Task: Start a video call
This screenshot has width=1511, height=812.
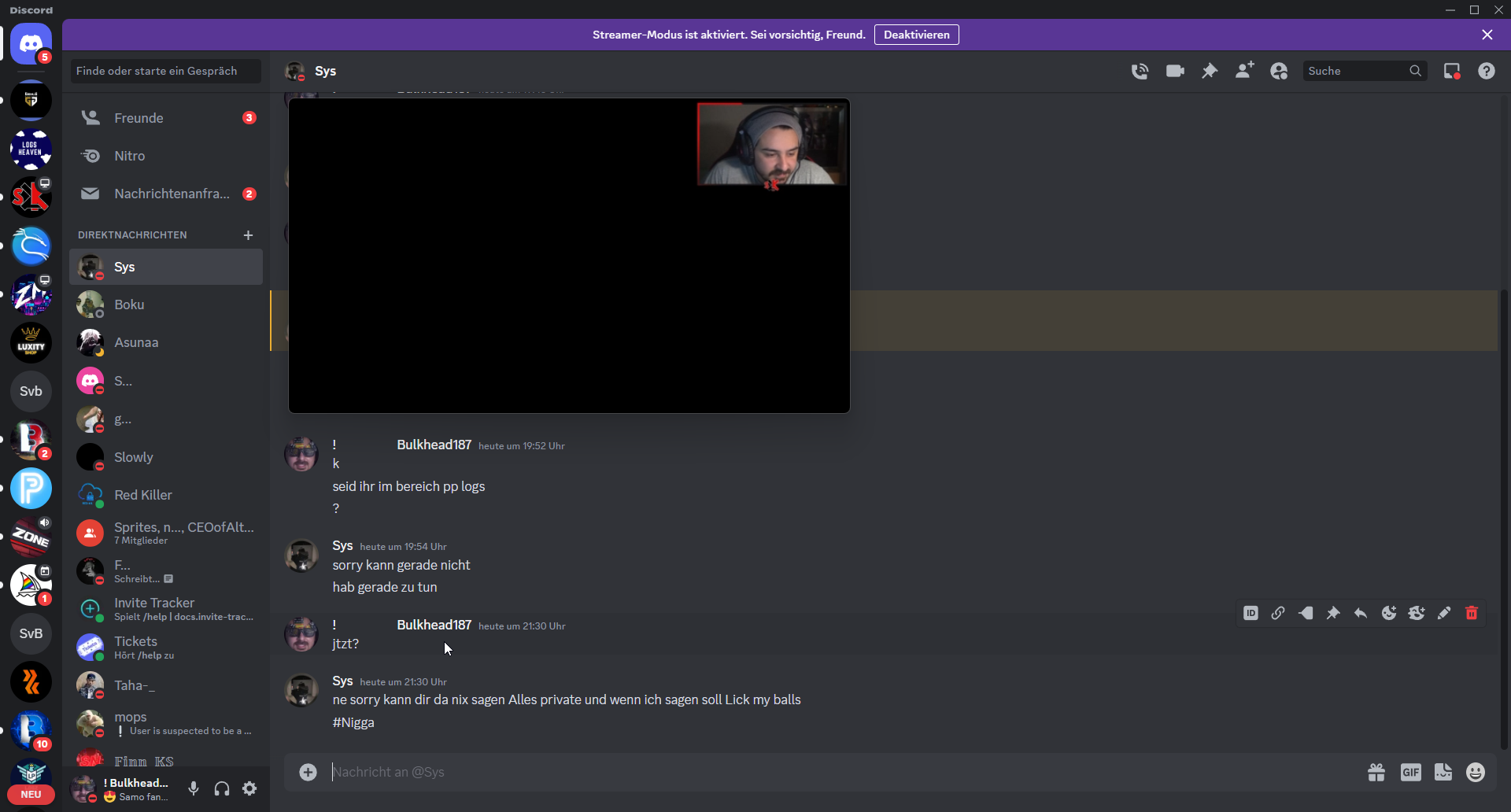Action: pos(1175,71)
